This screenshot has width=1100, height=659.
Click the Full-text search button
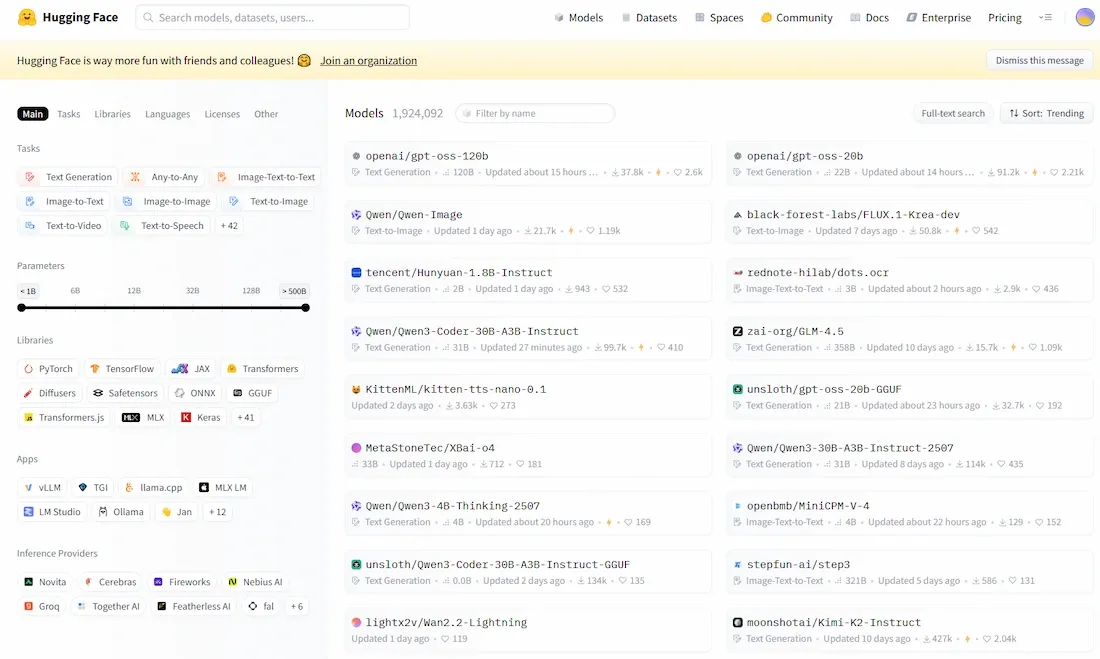[953, 113]
